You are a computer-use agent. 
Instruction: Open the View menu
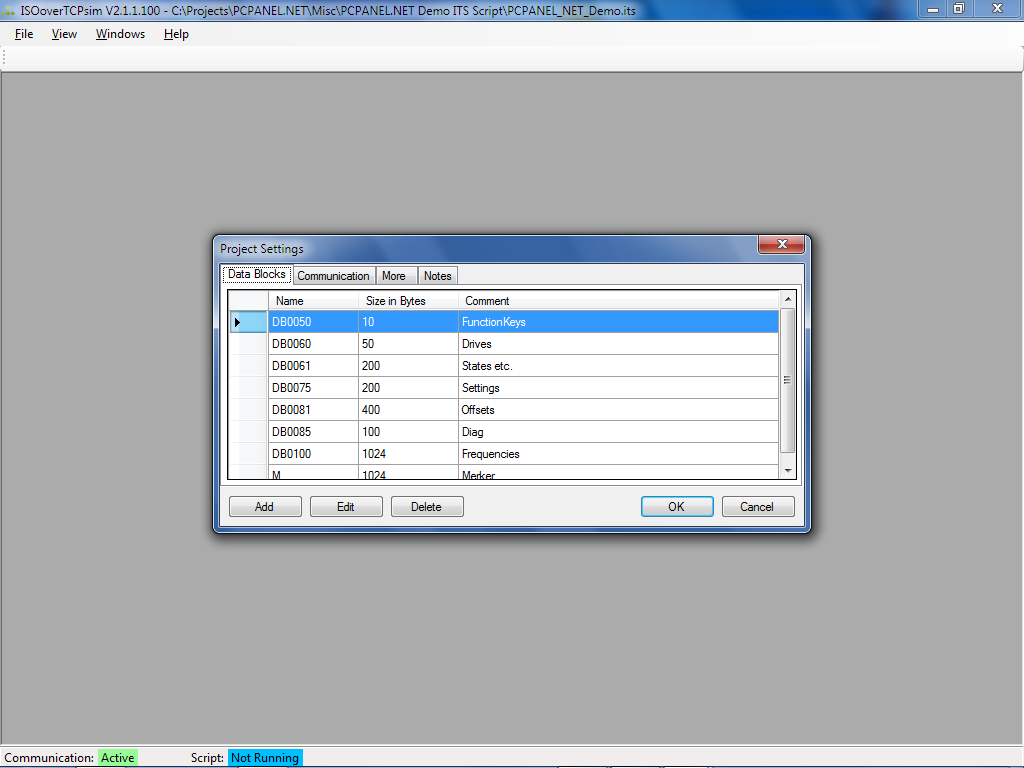pyautogui.click(x=64, y=34)
